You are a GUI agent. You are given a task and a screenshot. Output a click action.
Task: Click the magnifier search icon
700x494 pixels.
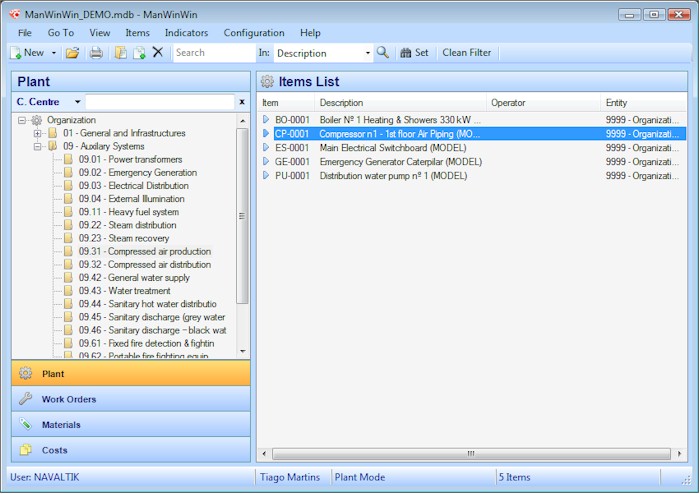(383, 53)
